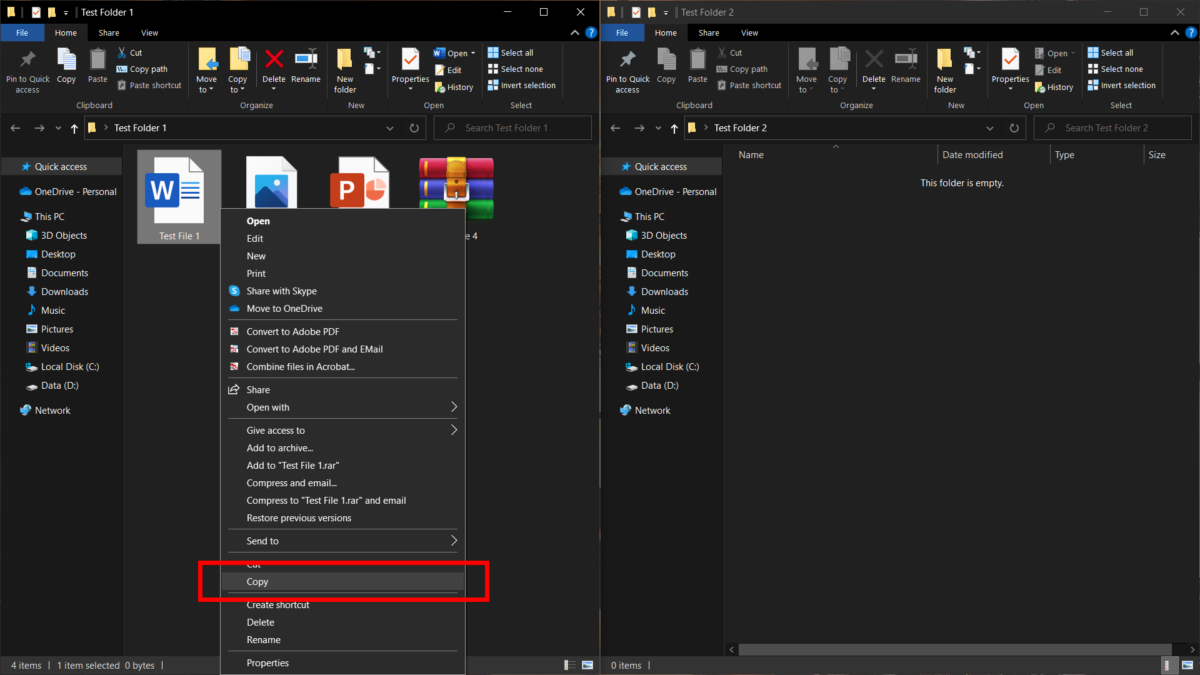Image resolution: width=1200 pixels, height=675 pixels.
Task: Pin to Quick access in Test Folder 2 ribbon
Action: [628, 71]
